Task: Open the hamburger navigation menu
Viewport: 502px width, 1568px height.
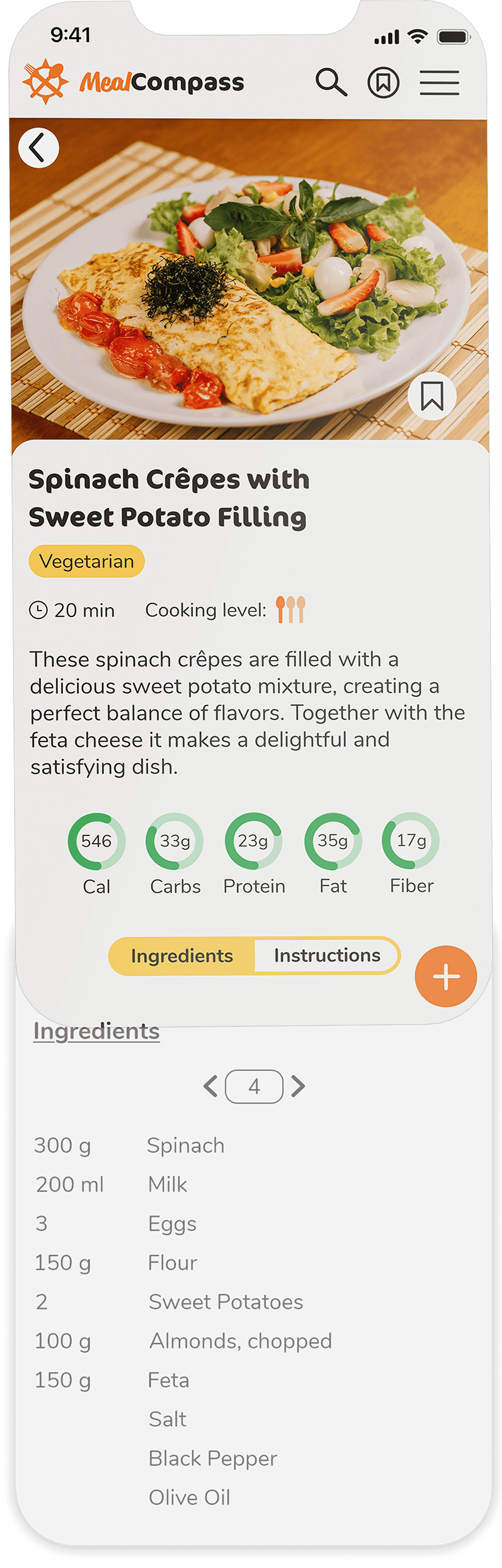Action: click(x=439, y=83)
